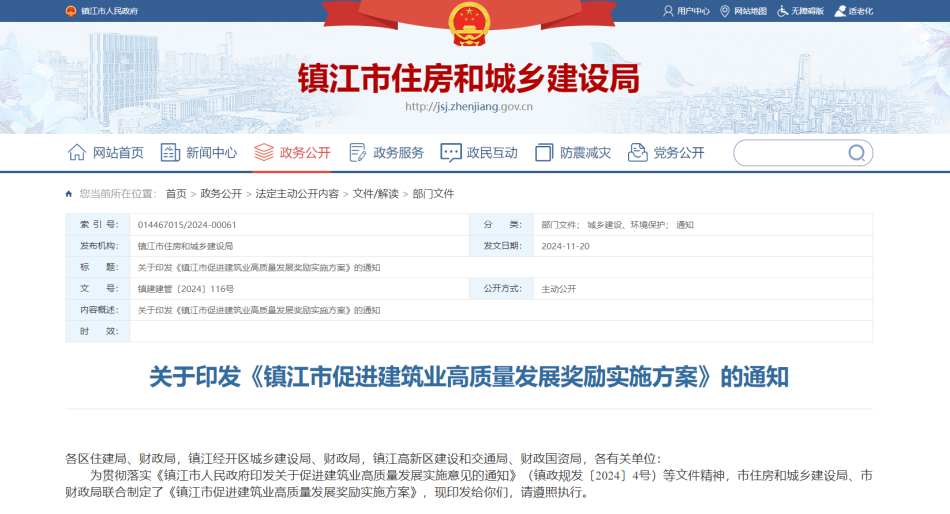Image resolution: width=950 pixels, height=514 pixels.
Task: Go to 首页 in breadcrumb
Action: [x=176, y=194]
